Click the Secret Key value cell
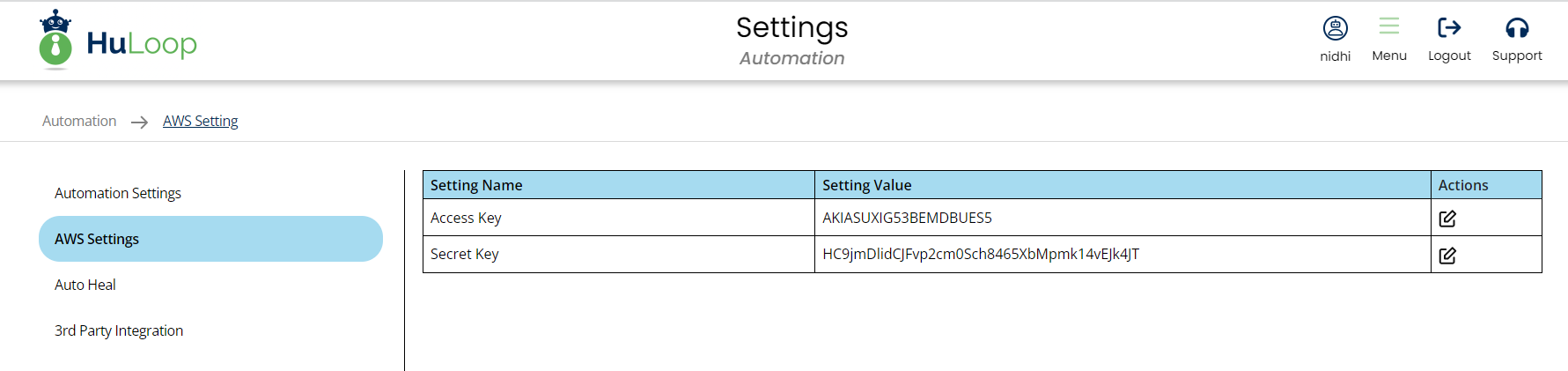Image resolution: width=1568 pixels, height=371 pixels. pos(980,254)
